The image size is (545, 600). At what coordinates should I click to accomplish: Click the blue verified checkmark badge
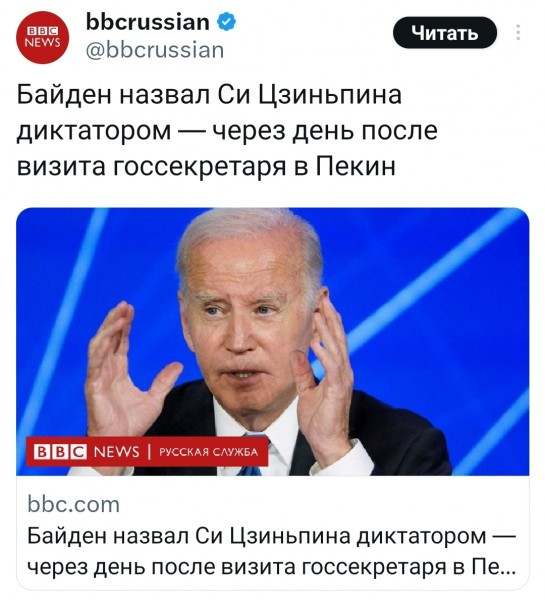point(226,22)
